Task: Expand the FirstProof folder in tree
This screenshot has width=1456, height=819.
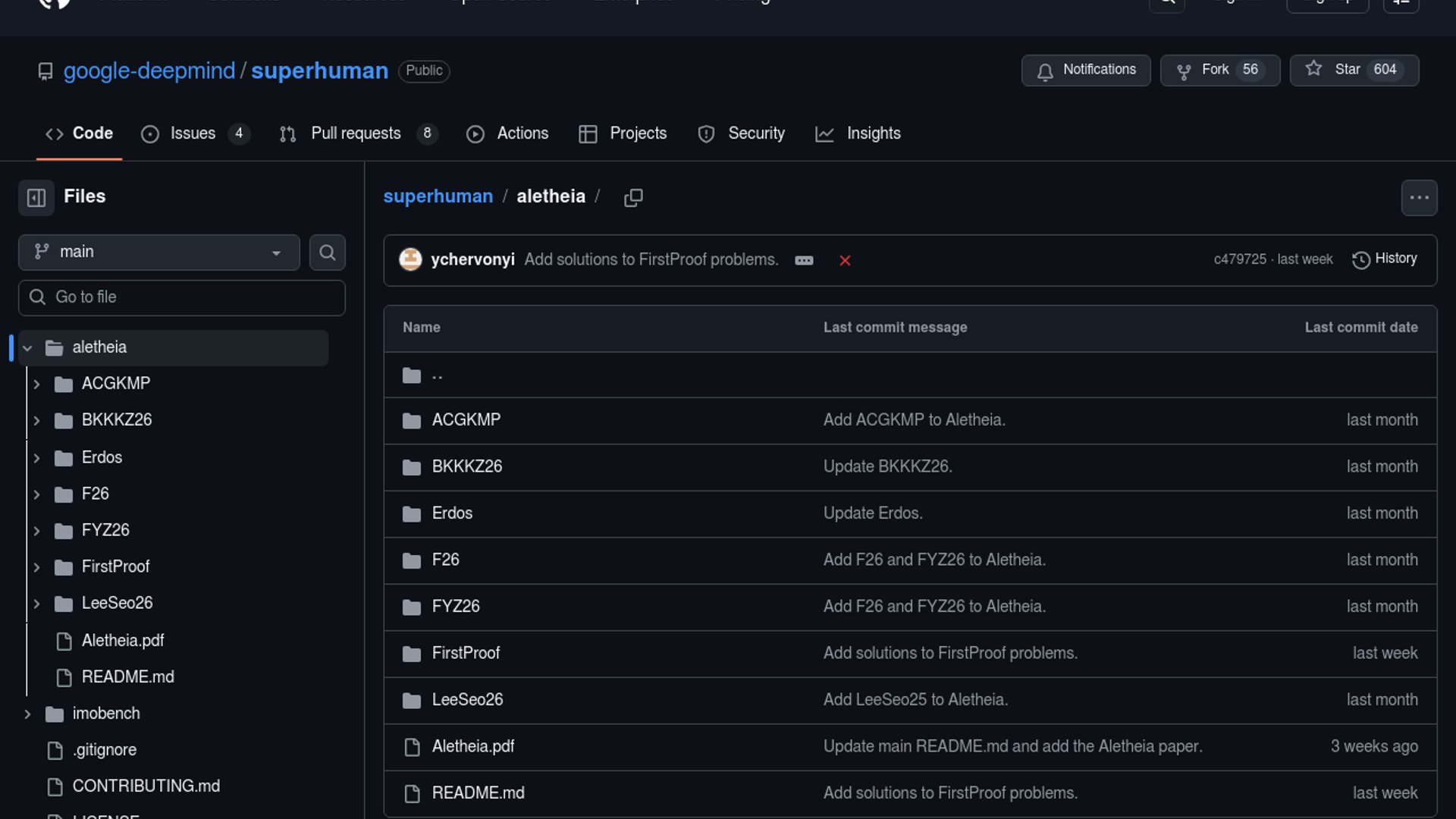Action: tap(36, 567)
